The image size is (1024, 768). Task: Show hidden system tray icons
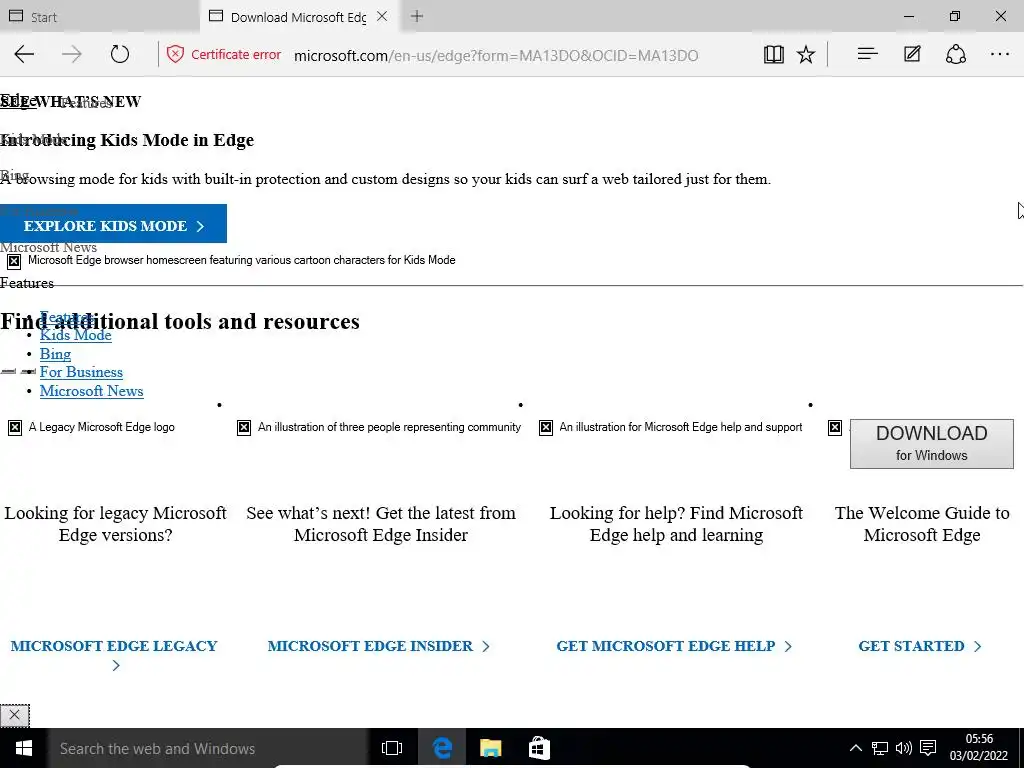coord(856,748)
